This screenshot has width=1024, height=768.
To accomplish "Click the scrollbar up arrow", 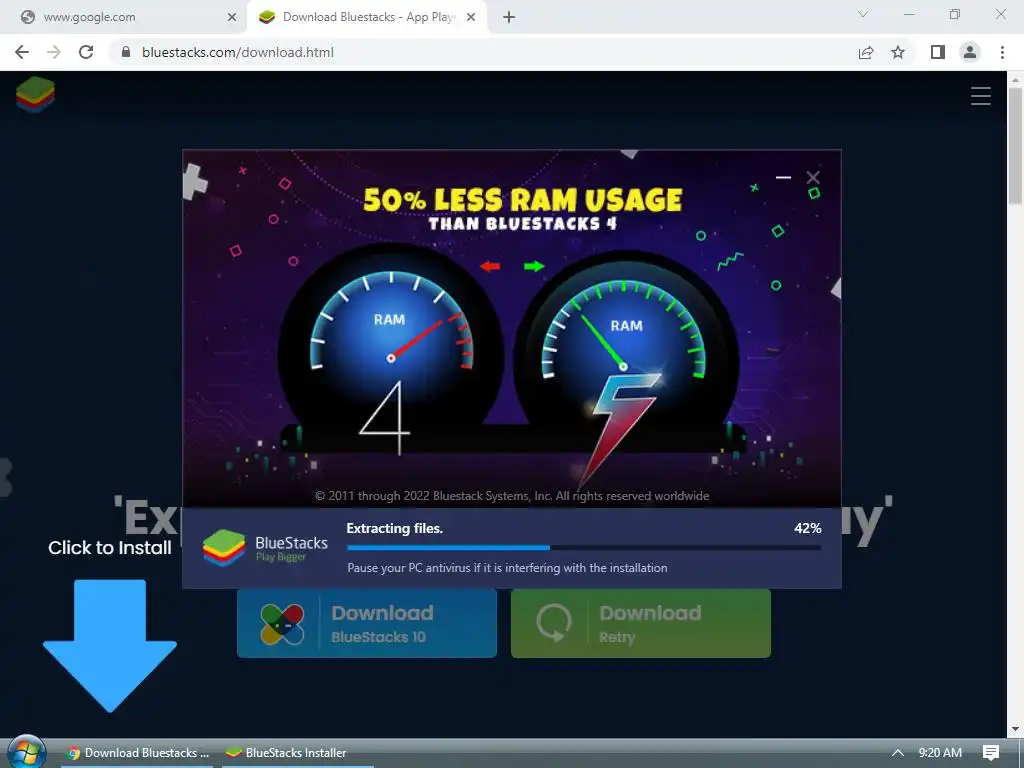I will [1015, 79].
